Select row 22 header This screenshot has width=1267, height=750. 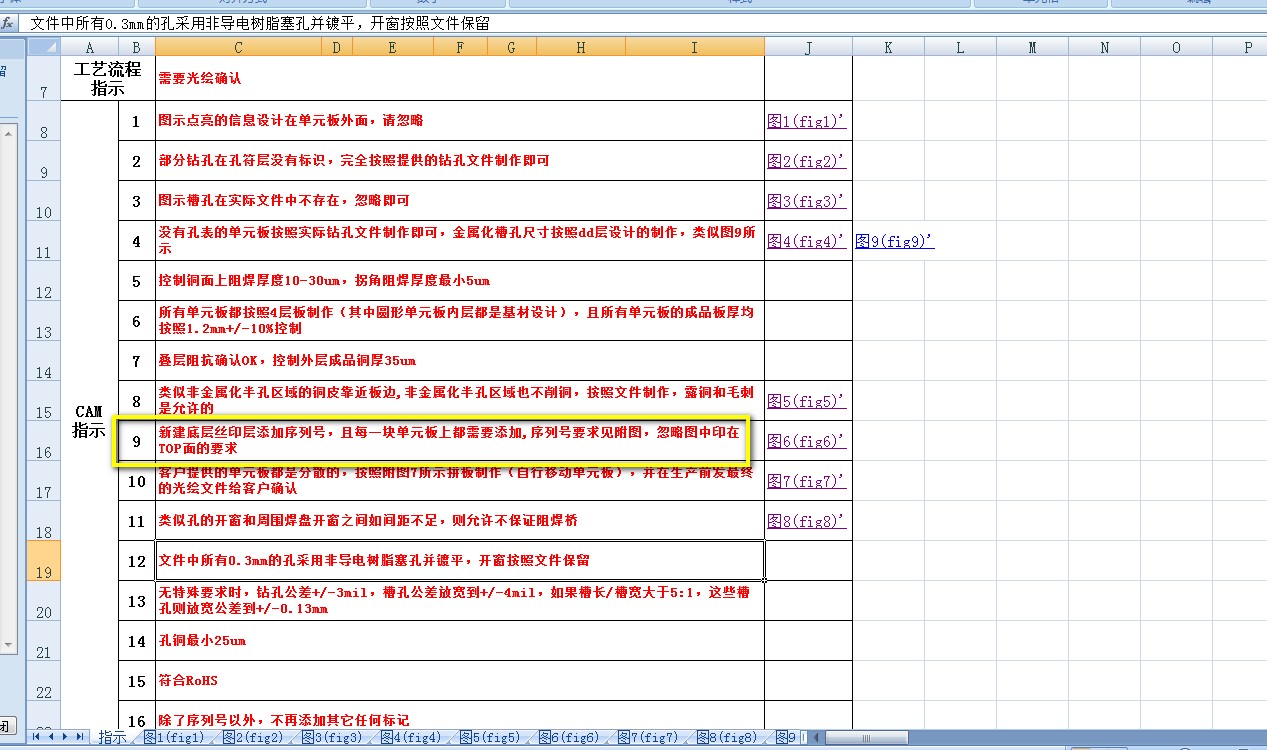(44, 680)
